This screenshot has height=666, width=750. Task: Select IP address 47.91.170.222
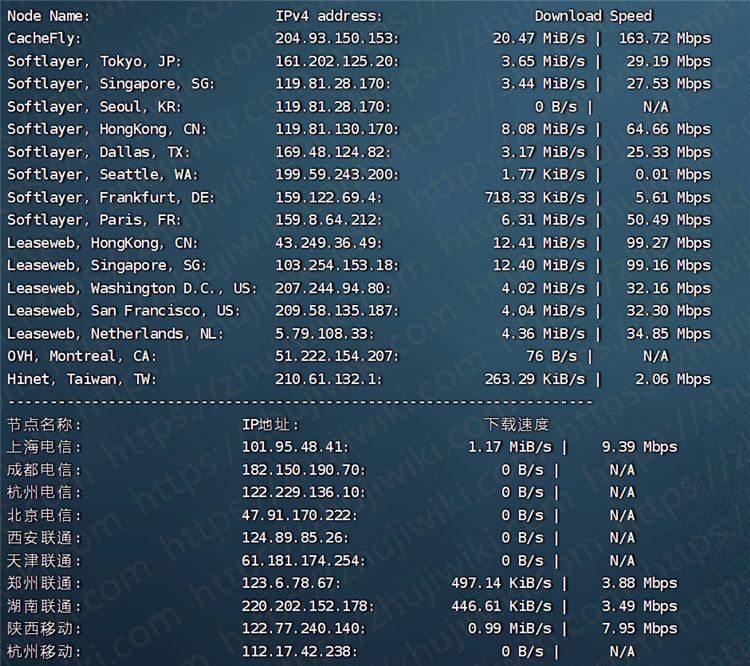click(299, 515)
